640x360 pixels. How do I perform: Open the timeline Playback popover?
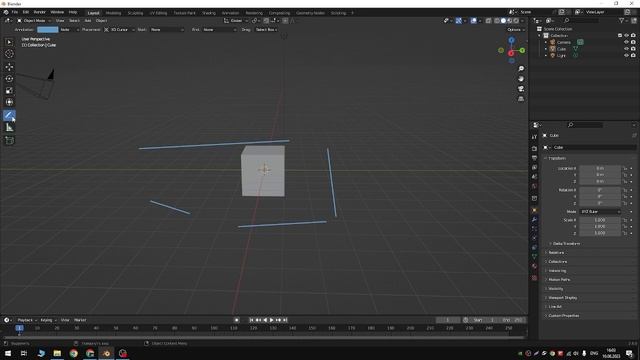click(27, 320)
